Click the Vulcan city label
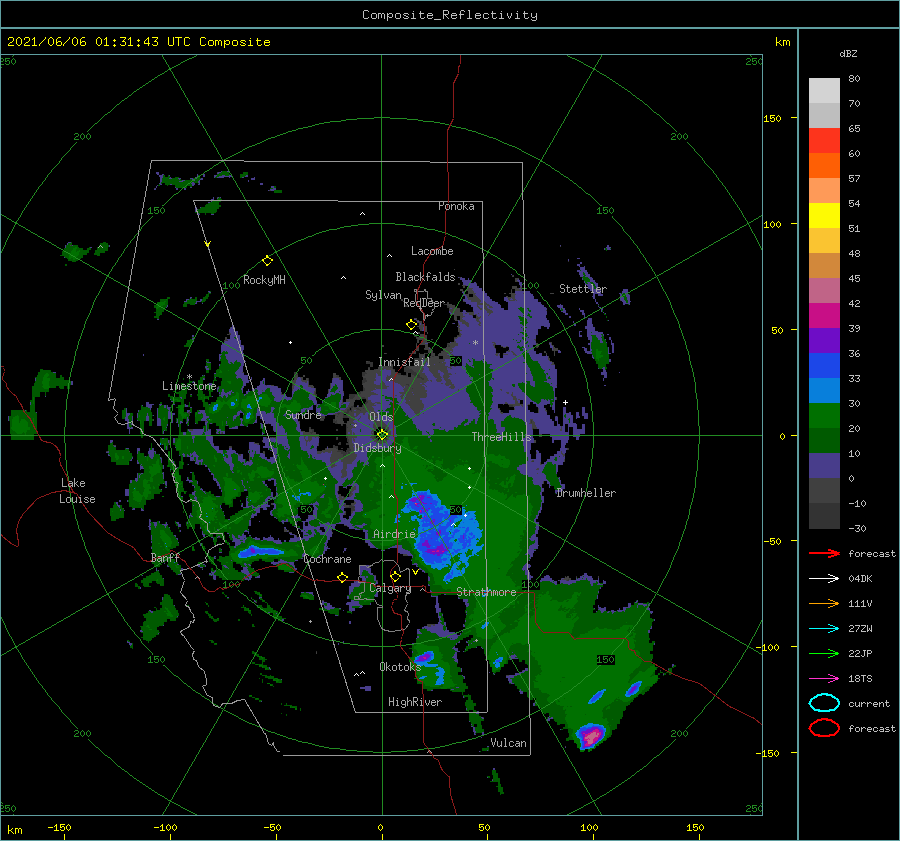This screenshot has height=841, width=900. tap(509, 743)
